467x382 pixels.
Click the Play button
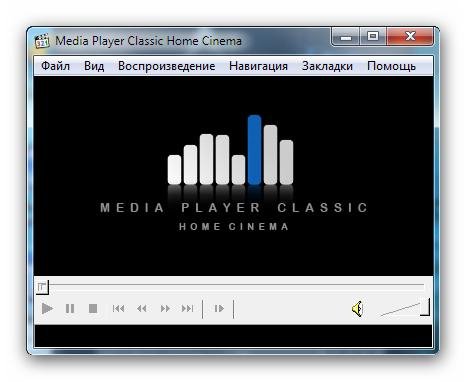(x=47, y=309)
